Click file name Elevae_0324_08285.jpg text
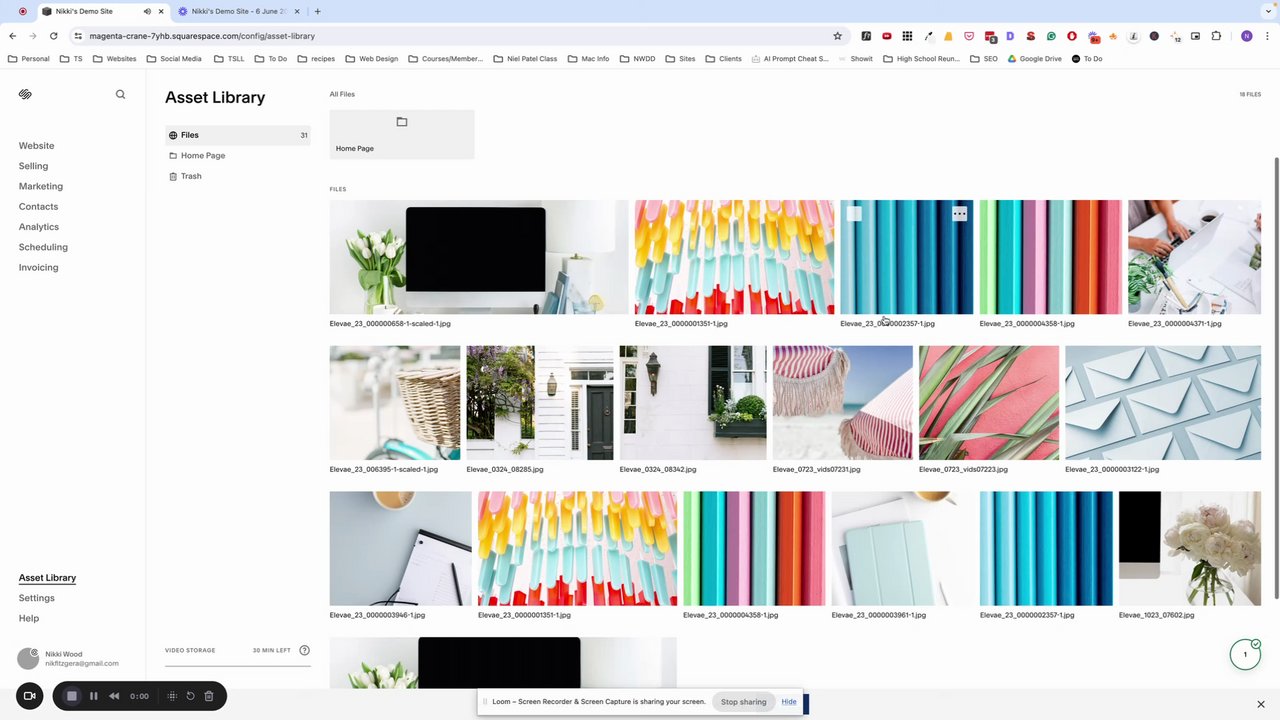This screenshot has height=720, width=1280. [x=505, y=469]
